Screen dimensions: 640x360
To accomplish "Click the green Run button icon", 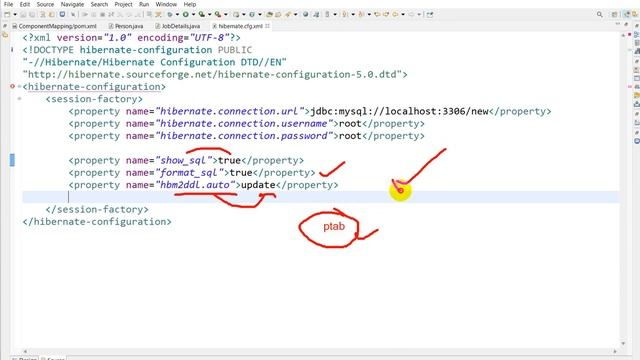I will tap(186, 14).
